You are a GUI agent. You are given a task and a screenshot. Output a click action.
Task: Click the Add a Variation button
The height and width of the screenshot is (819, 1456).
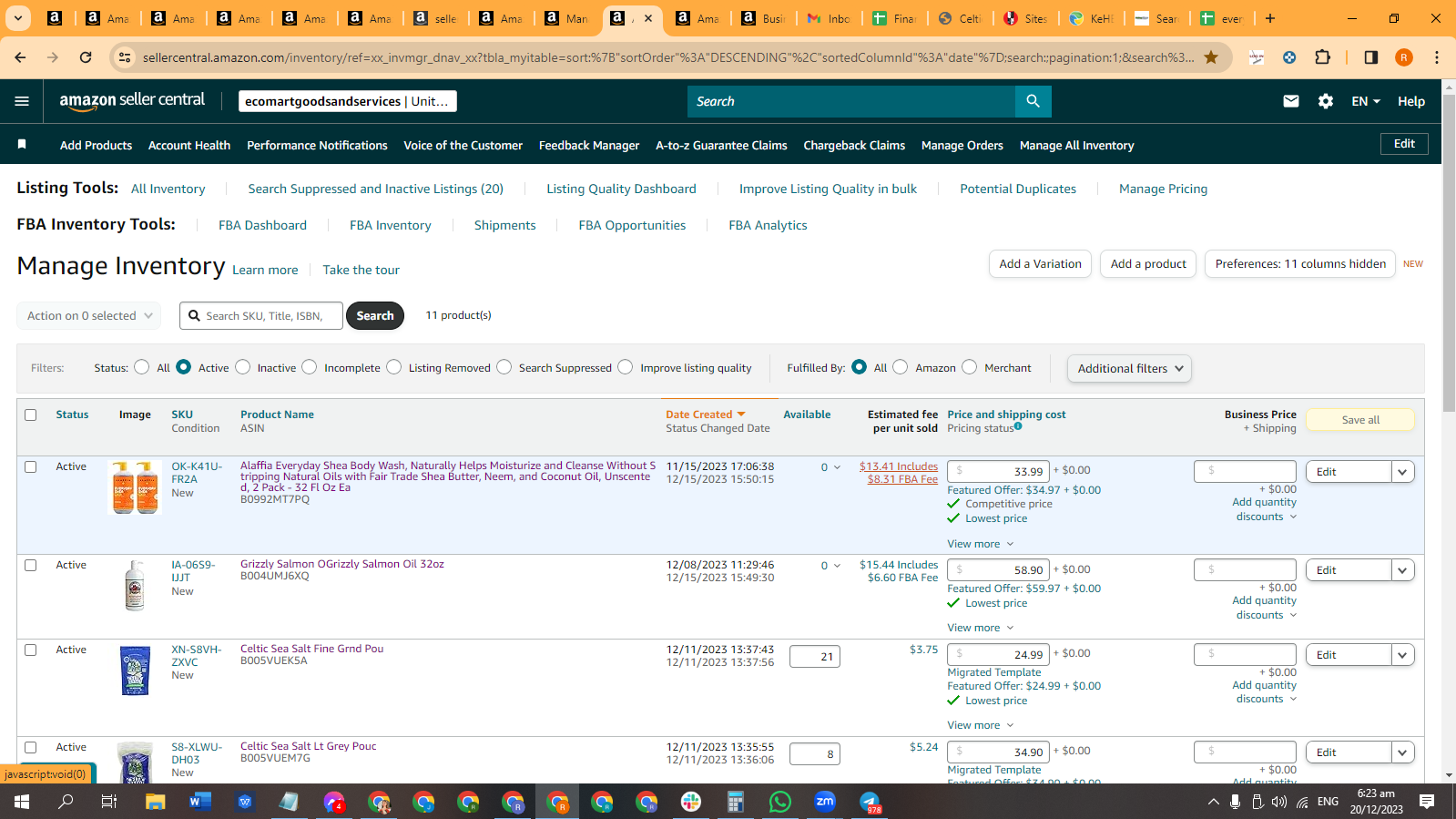[1040, 264]
